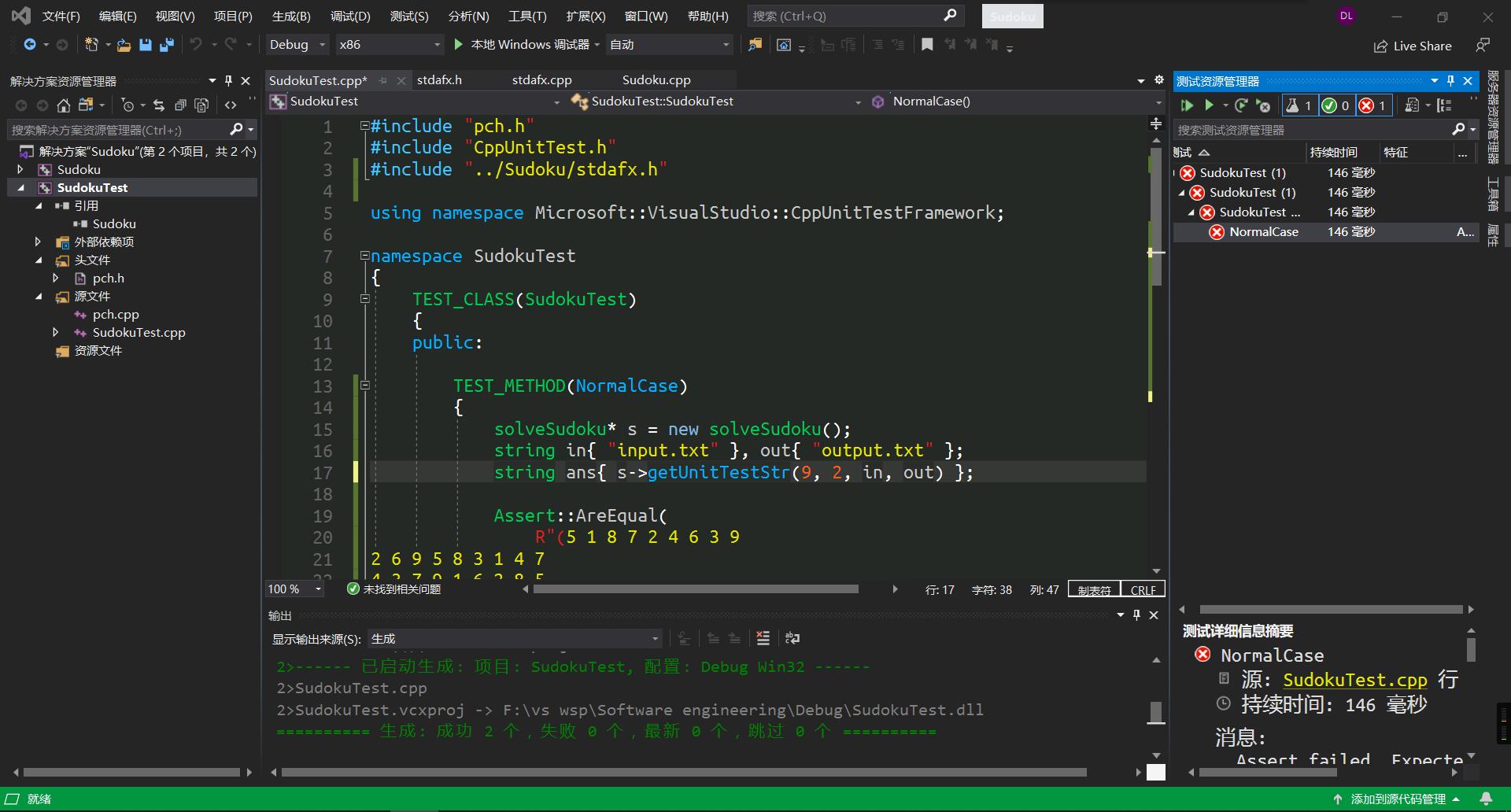Clear all output with the clear icon
This screenshot has height=812, width=1511.
[x=763, y=638]
